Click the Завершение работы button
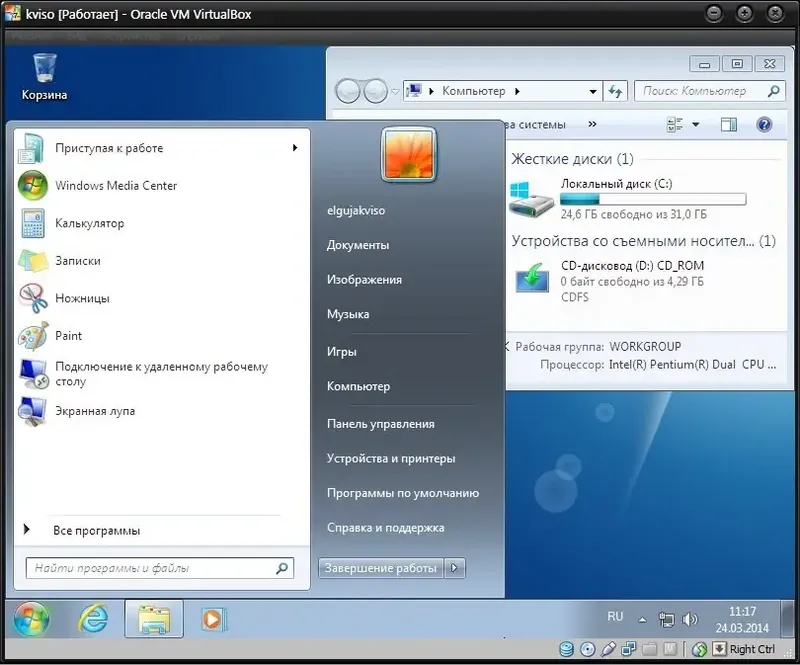Screen dimensions: 800x665 (x=381, y=568)
